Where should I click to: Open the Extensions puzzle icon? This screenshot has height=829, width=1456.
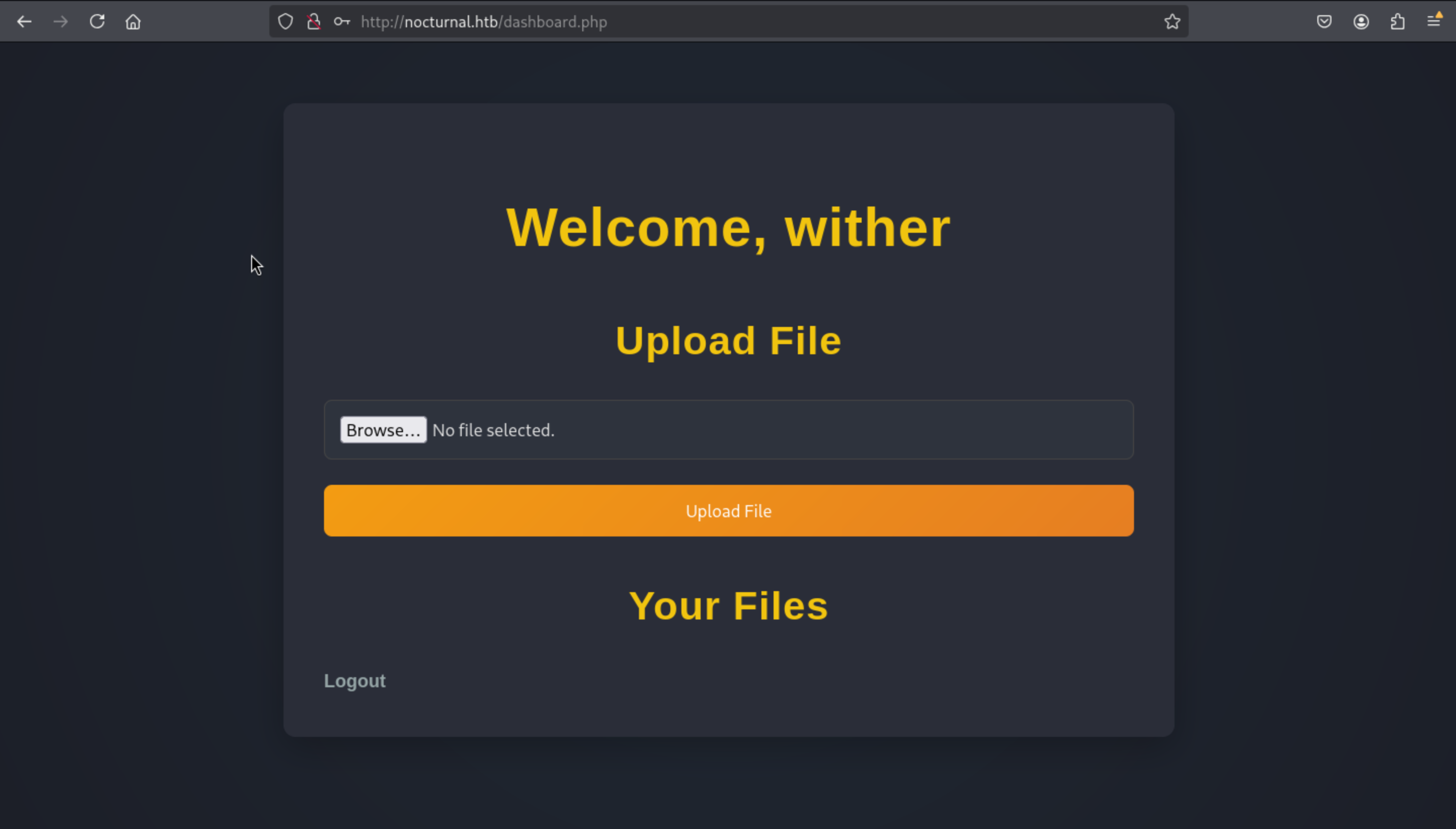pos(1397,22)
